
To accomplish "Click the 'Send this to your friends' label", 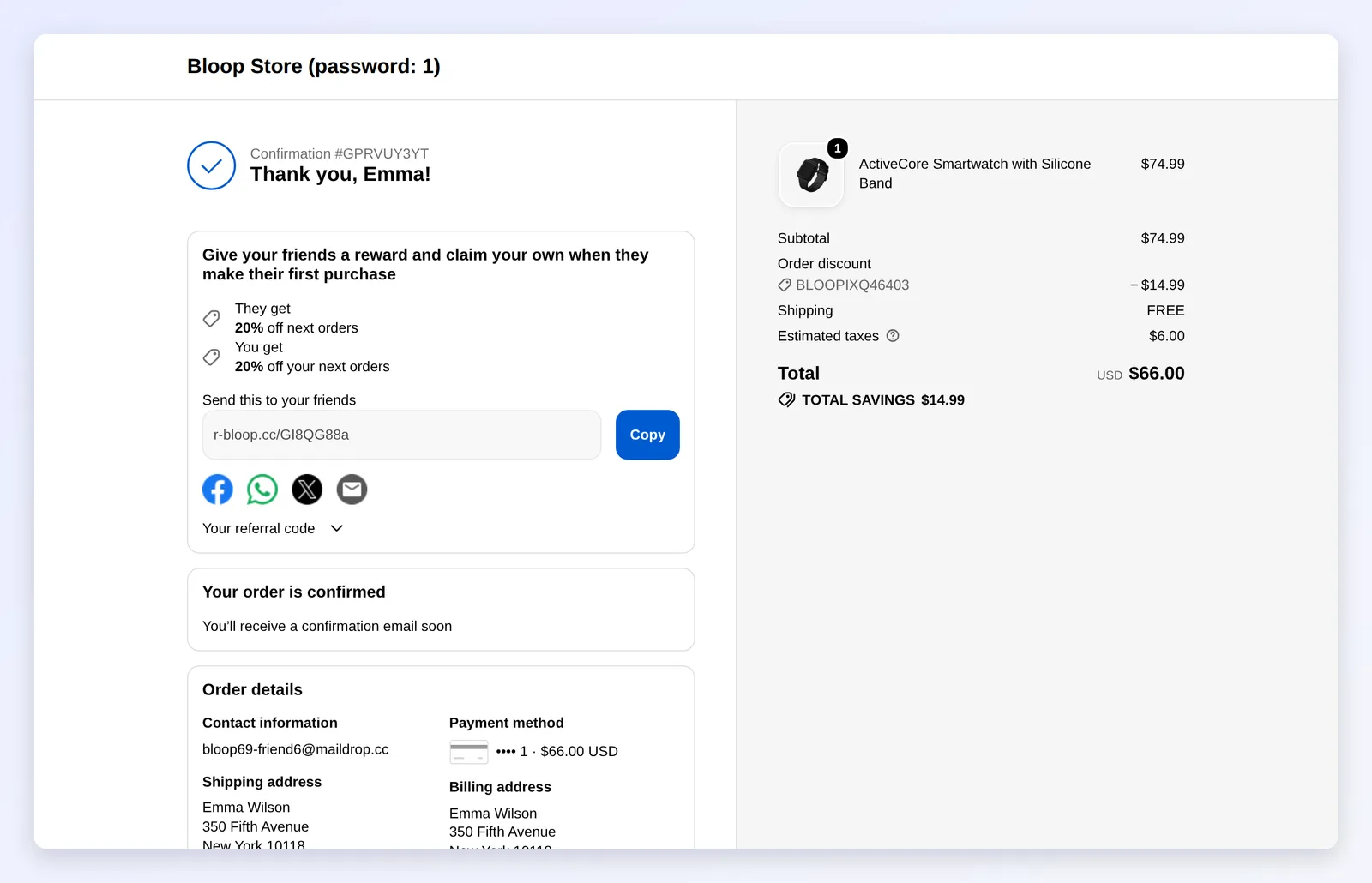I will (279, 400).
